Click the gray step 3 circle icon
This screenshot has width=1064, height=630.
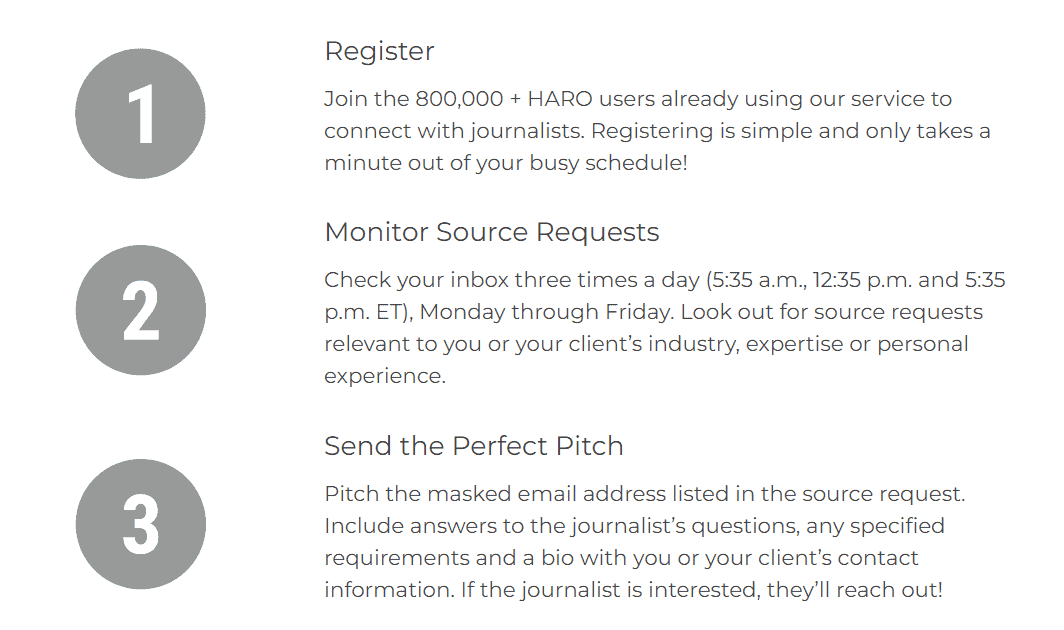coord(140,523)
